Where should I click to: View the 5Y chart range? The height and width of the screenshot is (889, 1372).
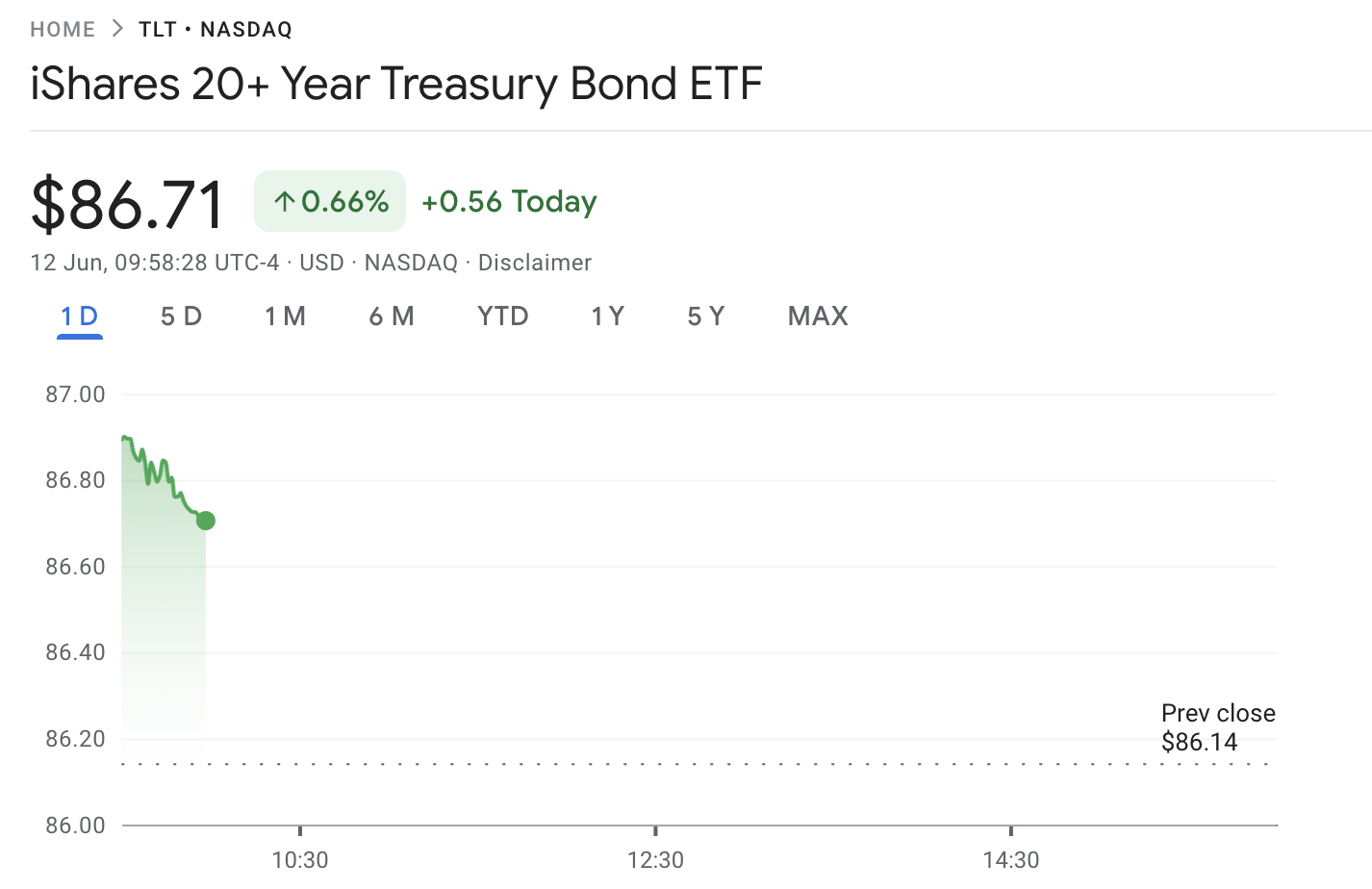coord(706,317)
